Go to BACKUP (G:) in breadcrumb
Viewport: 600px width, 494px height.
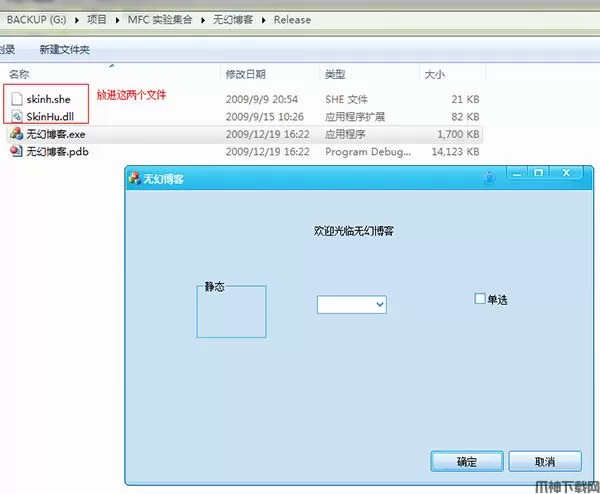coord(36,20)
